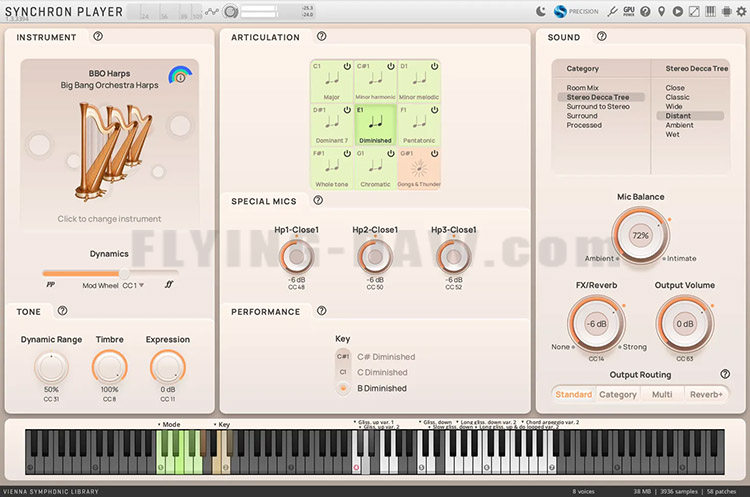Click the Hp2-Close1 mic knob
This screenshot has width=750, height=497.
[375, 256]
